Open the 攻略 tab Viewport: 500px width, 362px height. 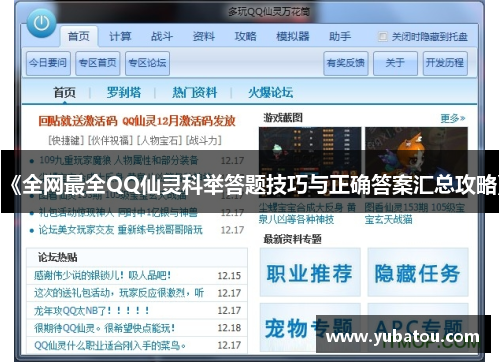pos(246,36)
